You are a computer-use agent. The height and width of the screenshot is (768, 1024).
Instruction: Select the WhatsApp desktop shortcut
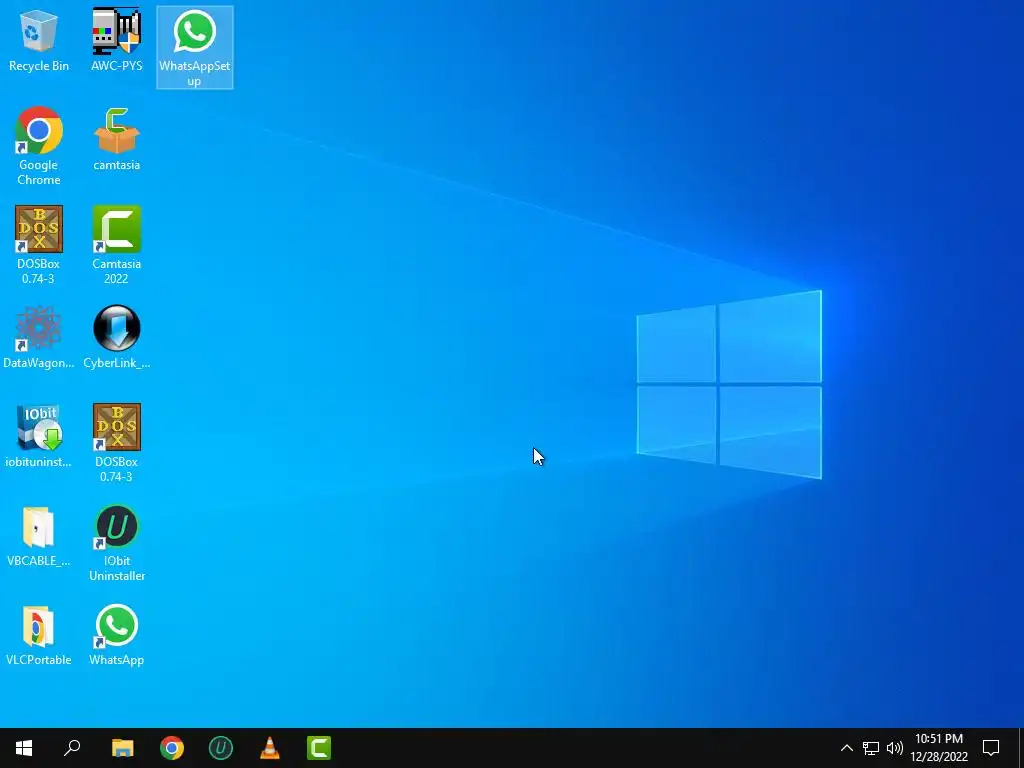pyautogui.click(x=116, y=634)
